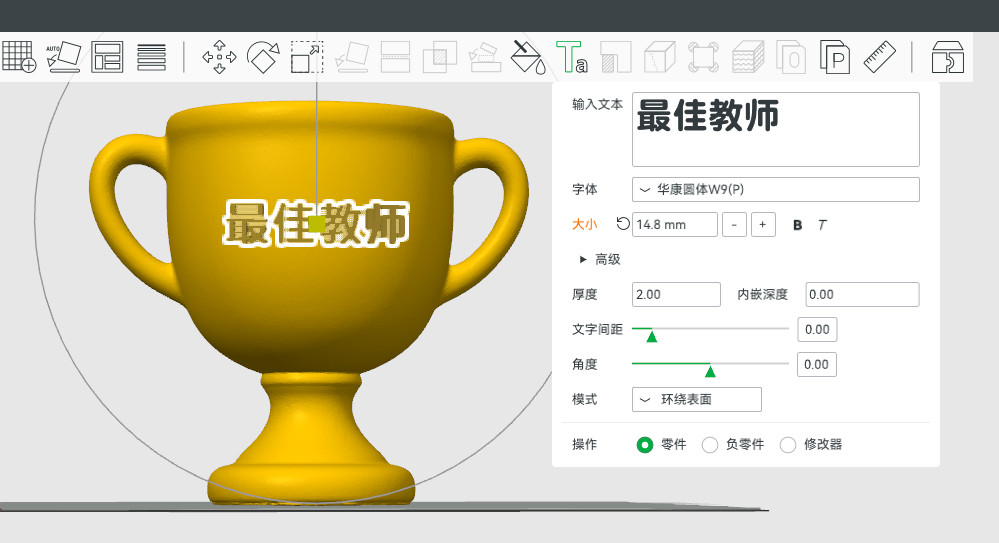Screen dimensions: 999x543
Task: Click the yellow-green text grabber on trophy
Action: [317, 224]
